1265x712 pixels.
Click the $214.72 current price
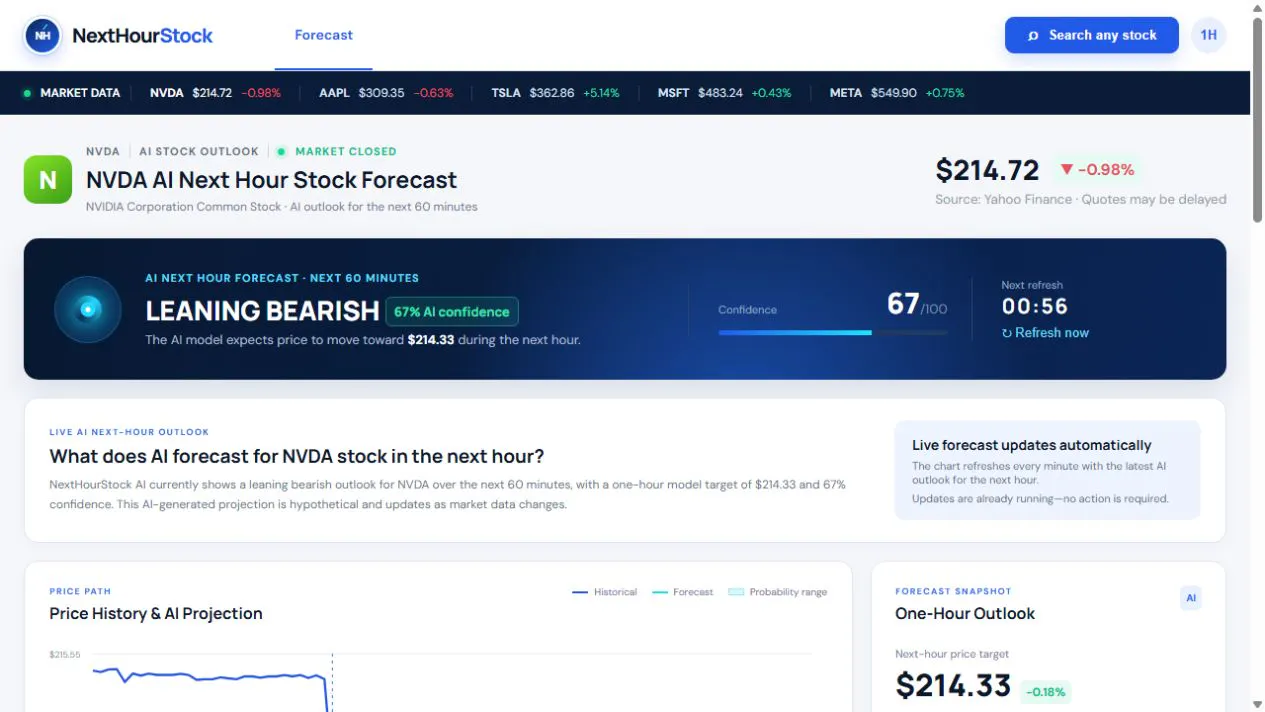click(987, 170)
